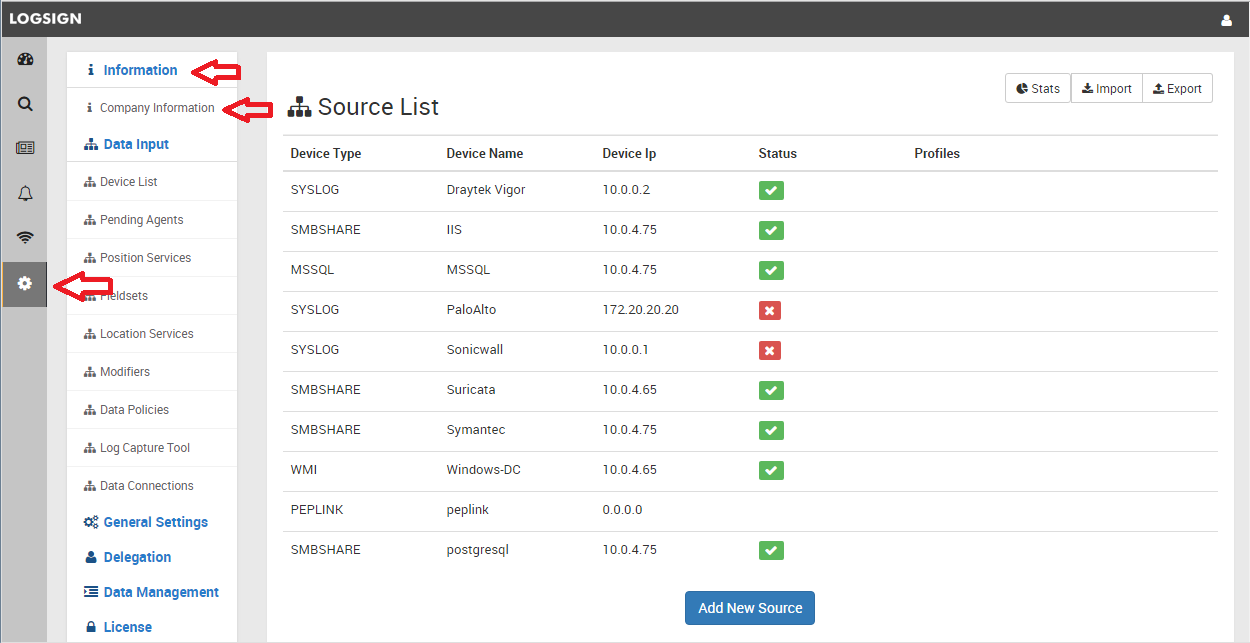Sort by Device Name column header
This screenshot has height=643, width=1250.
tap(484, 154)
